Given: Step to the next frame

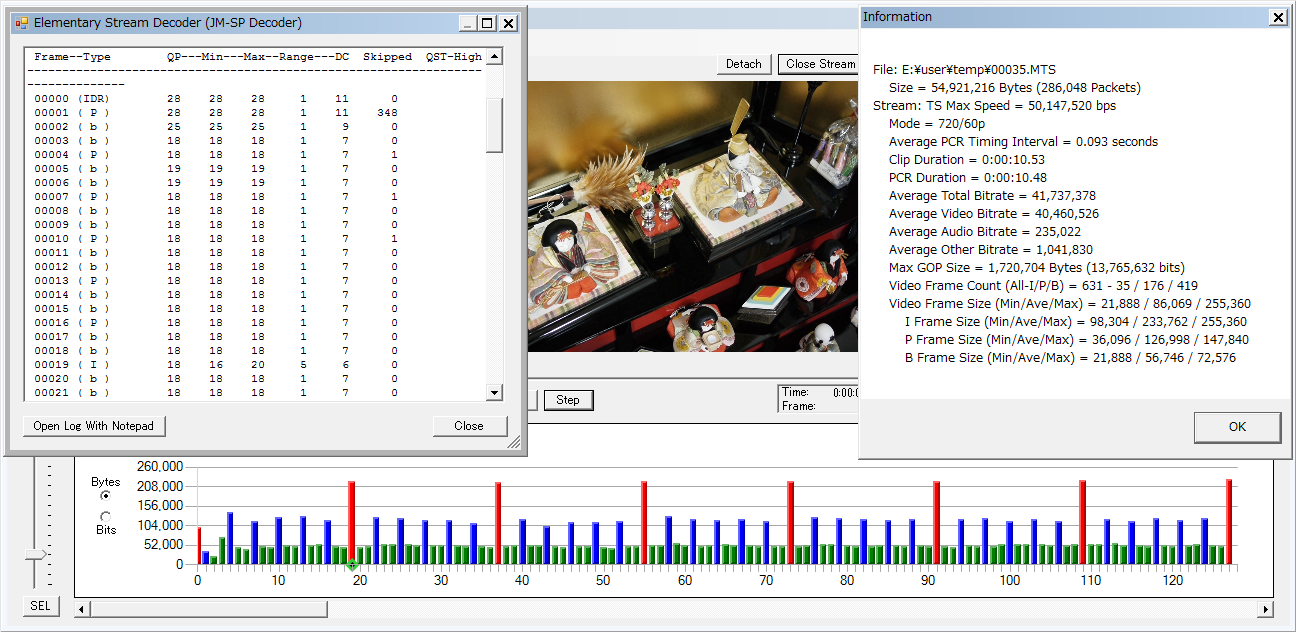Looking at the screenshot, I should tap(568, 400).
